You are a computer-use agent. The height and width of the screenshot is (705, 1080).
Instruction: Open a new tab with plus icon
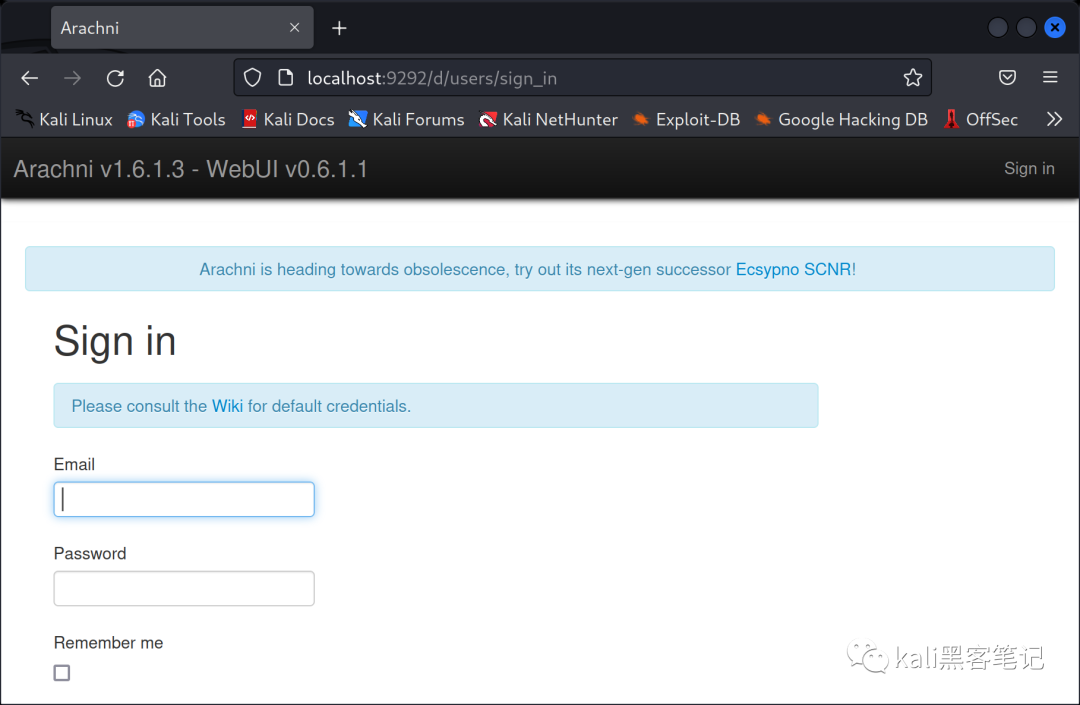(339, 28)
